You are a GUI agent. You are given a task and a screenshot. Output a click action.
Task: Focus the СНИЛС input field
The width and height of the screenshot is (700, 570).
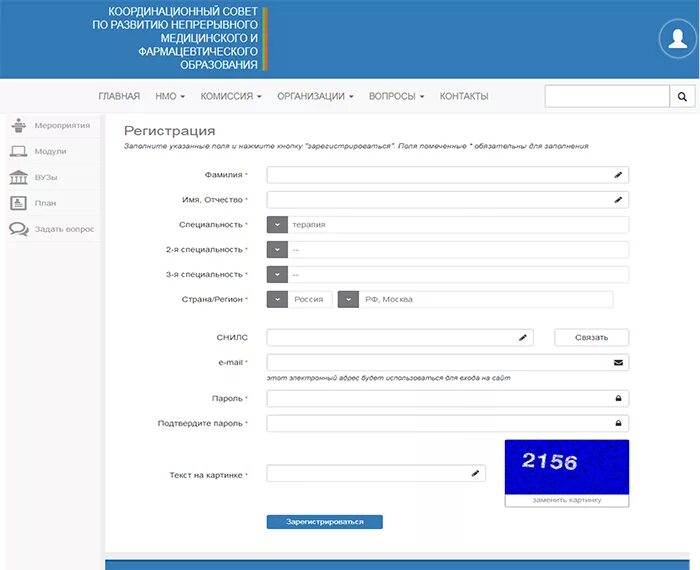[x=400, y=337]
